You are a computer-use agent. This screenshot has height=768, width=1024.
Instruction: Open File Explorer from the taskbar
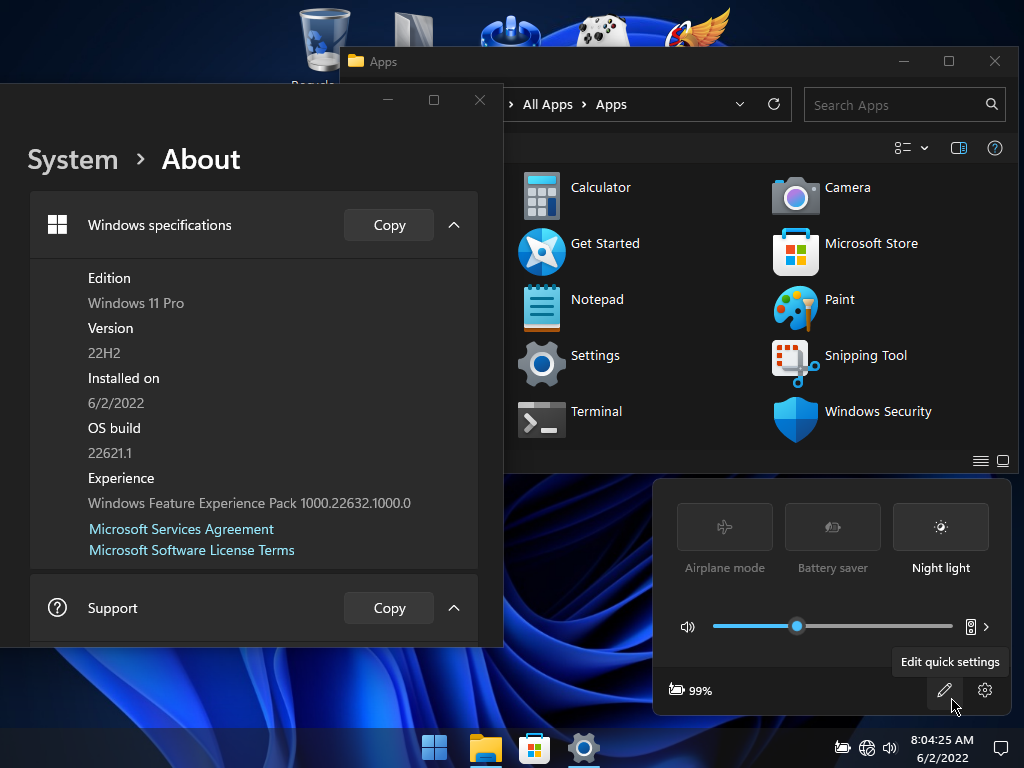[485, 748]
